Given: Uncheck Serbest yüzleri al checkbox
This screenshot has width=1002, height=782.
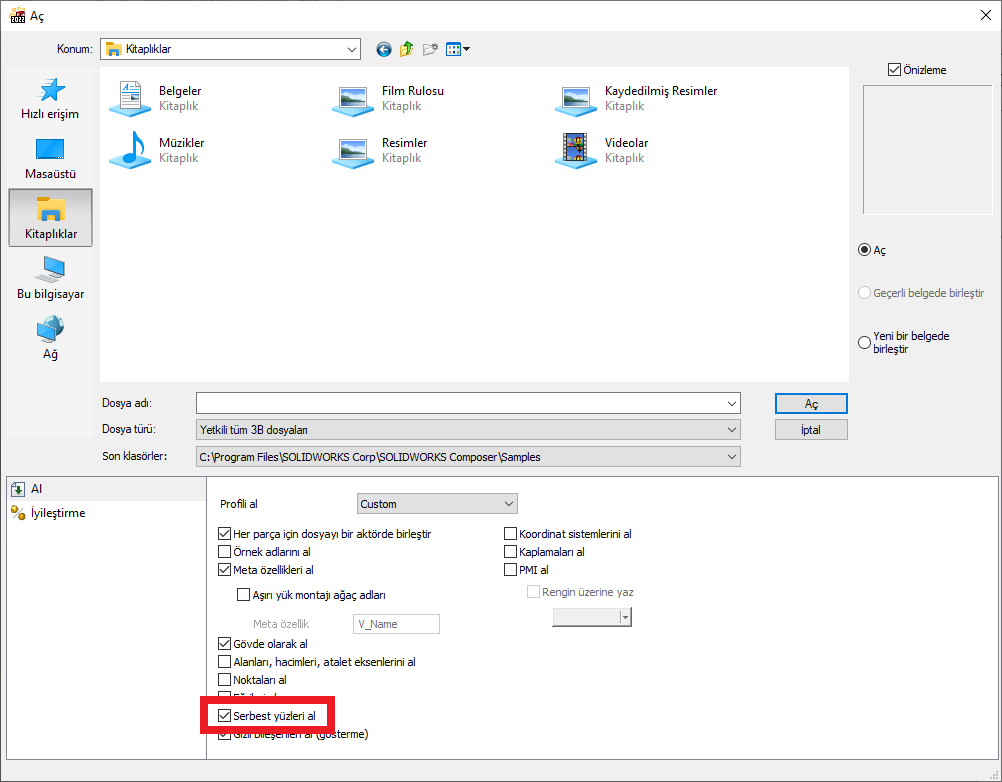Looking at the screenshot, I should click(225, 716).
